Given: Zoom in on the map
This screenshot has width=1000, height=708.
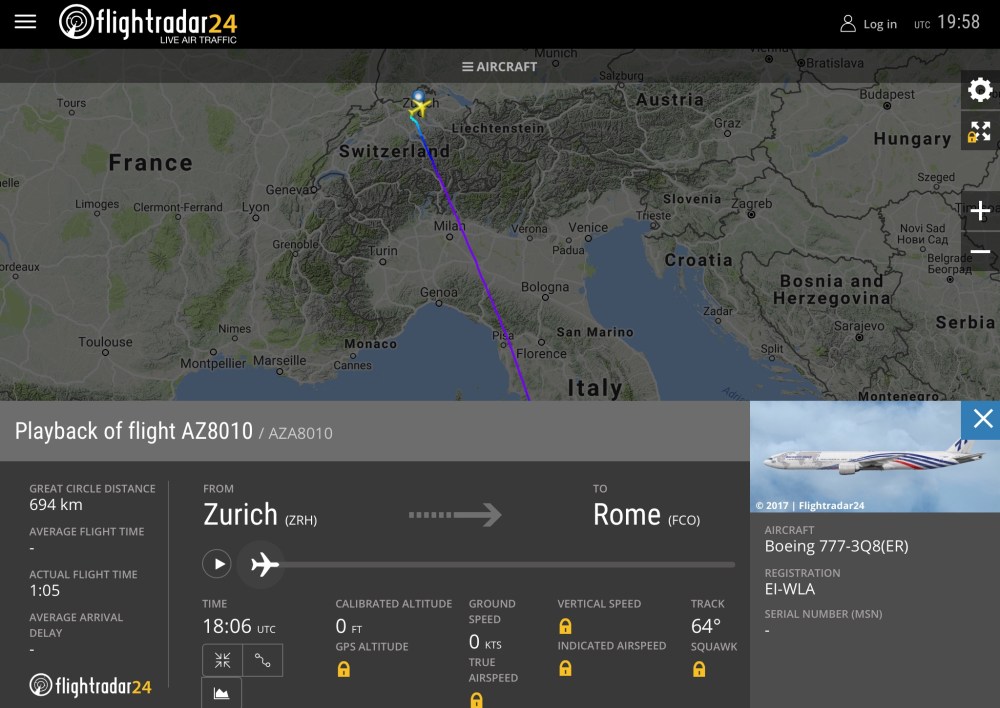Looking at the screenshot, I should coord(980,211).
